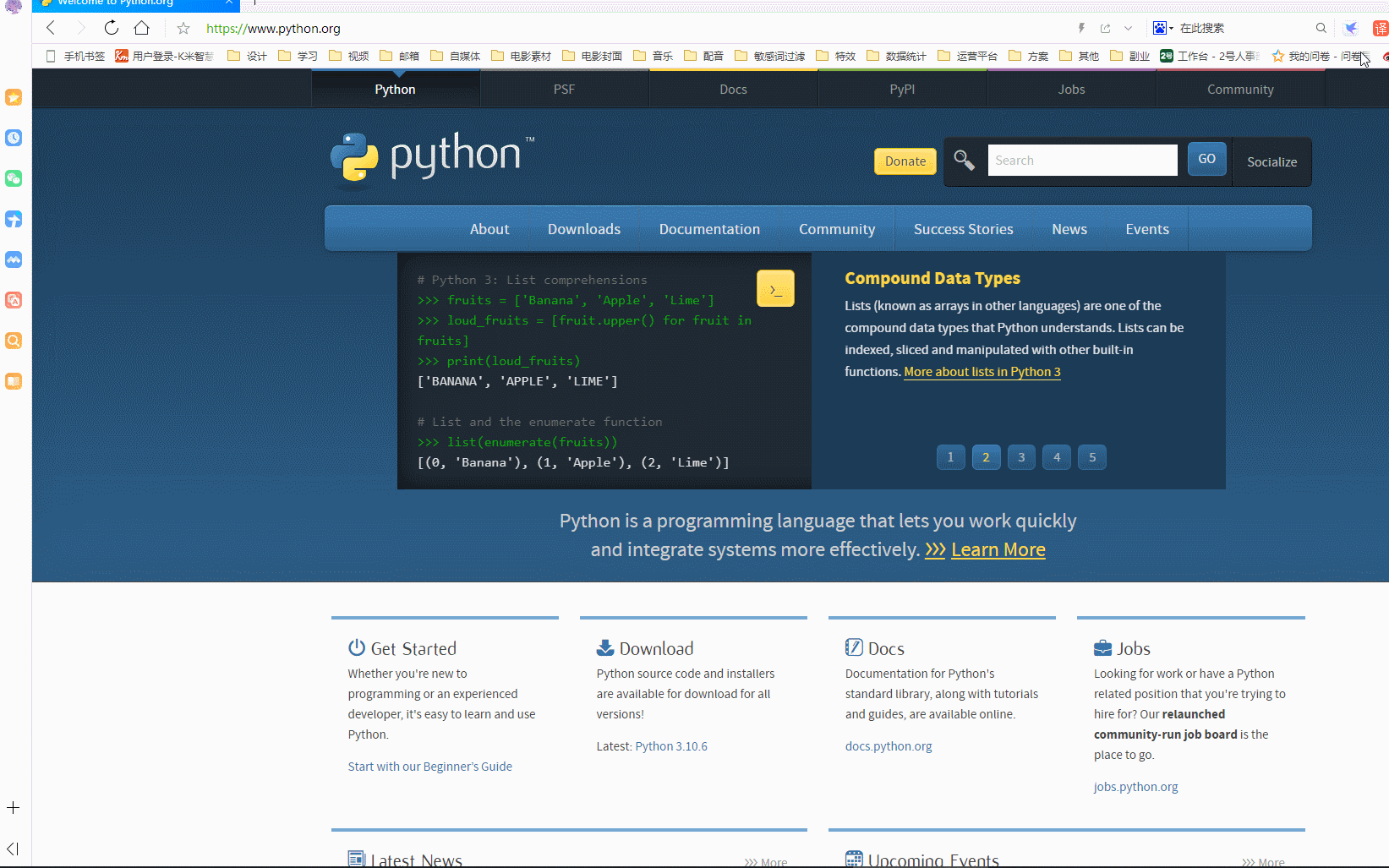Select the Jobs tab in the top site bar

[x=1071, y=89]
